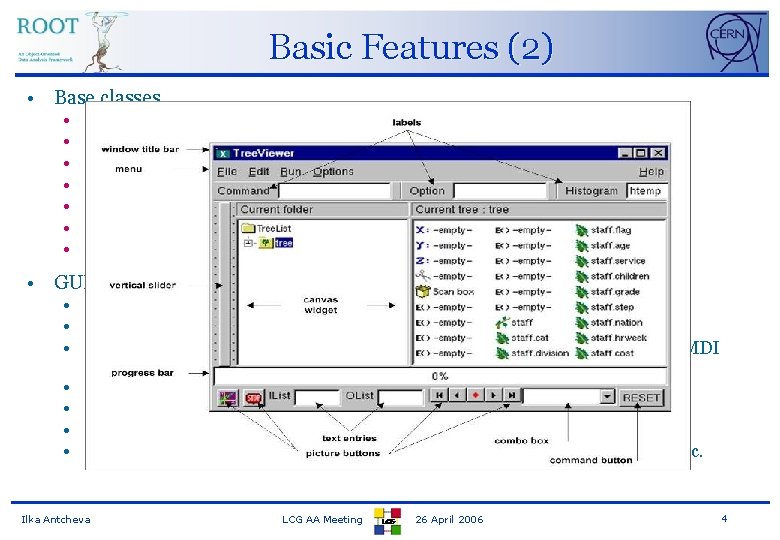
Task: Click the Draw picture button beside the STOP button
Action: (x=228, y=398)
